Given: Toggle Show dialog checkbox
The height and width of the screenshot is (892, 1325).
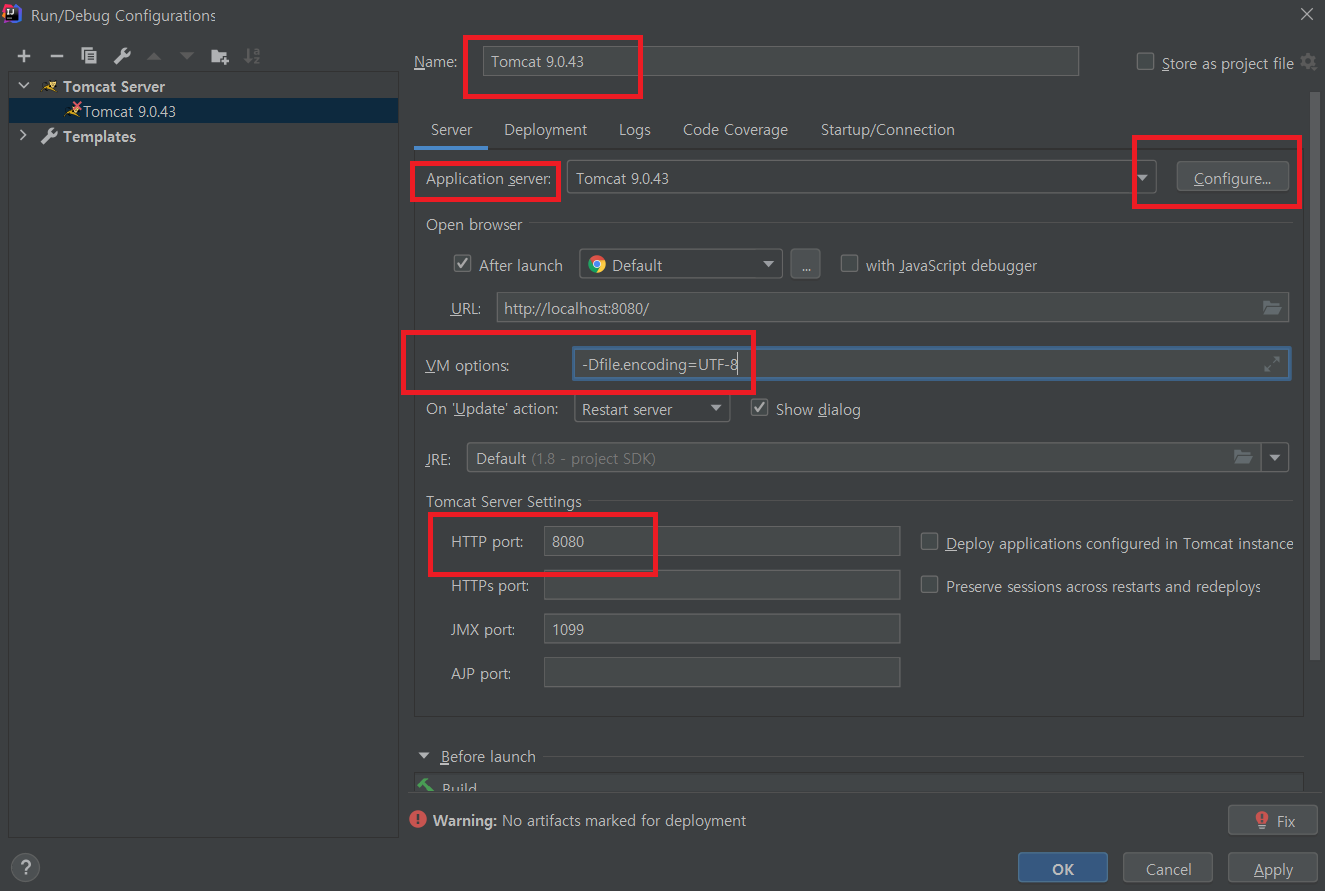Looking at the screenshot, I should point(759,408).
